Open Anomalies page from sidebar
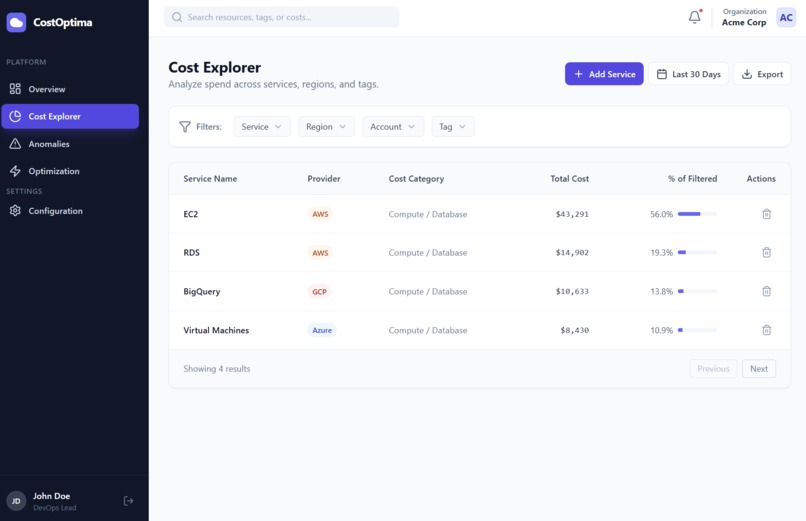The height and width of the screenshot is (521, 806). (70, 144)
